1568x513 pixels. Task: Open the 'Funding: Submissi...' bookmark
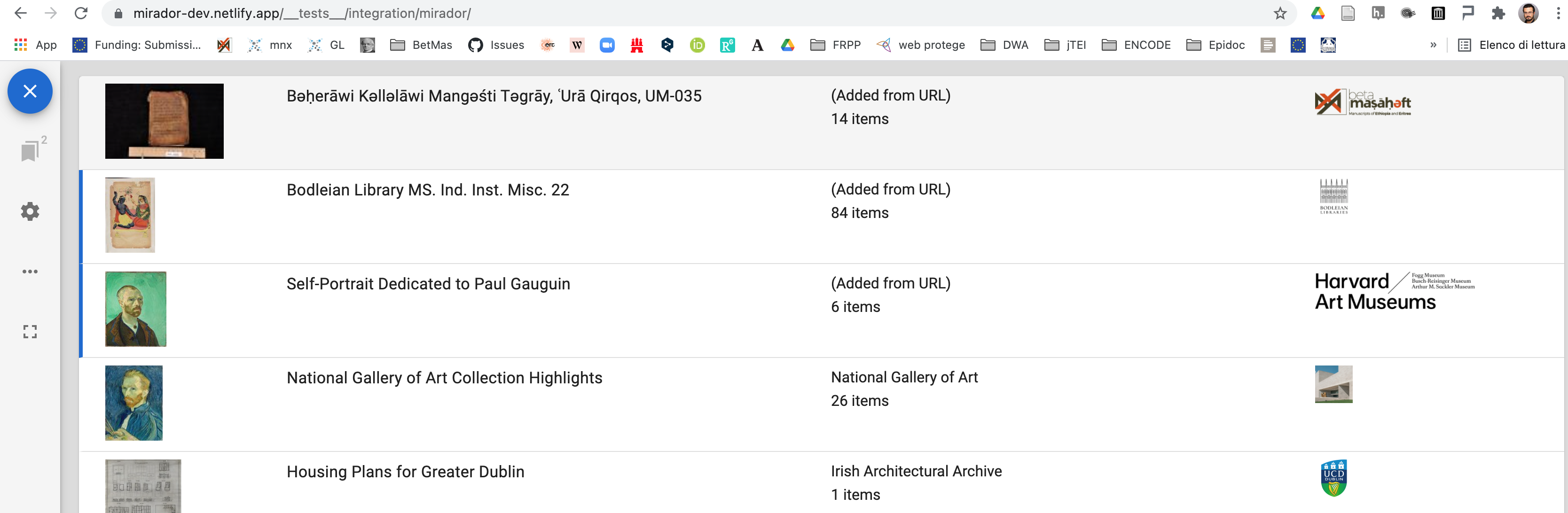137,45
